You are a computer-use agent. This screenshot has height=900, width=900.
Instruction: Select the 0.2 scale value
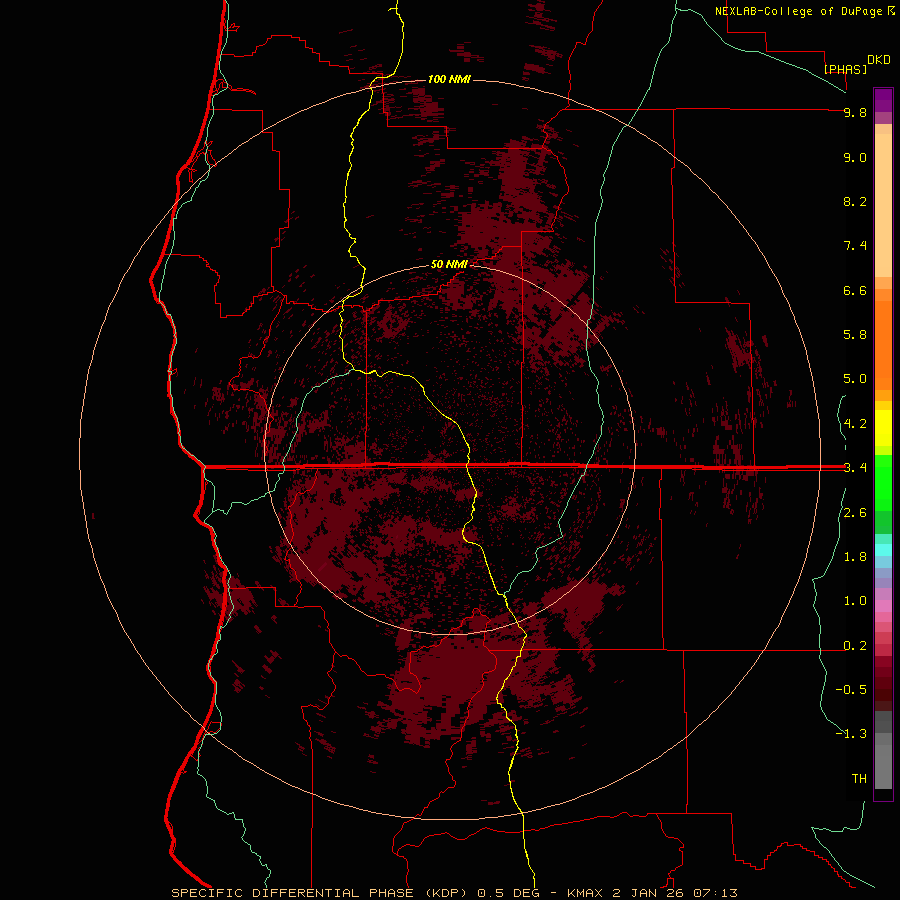point(855,646)
